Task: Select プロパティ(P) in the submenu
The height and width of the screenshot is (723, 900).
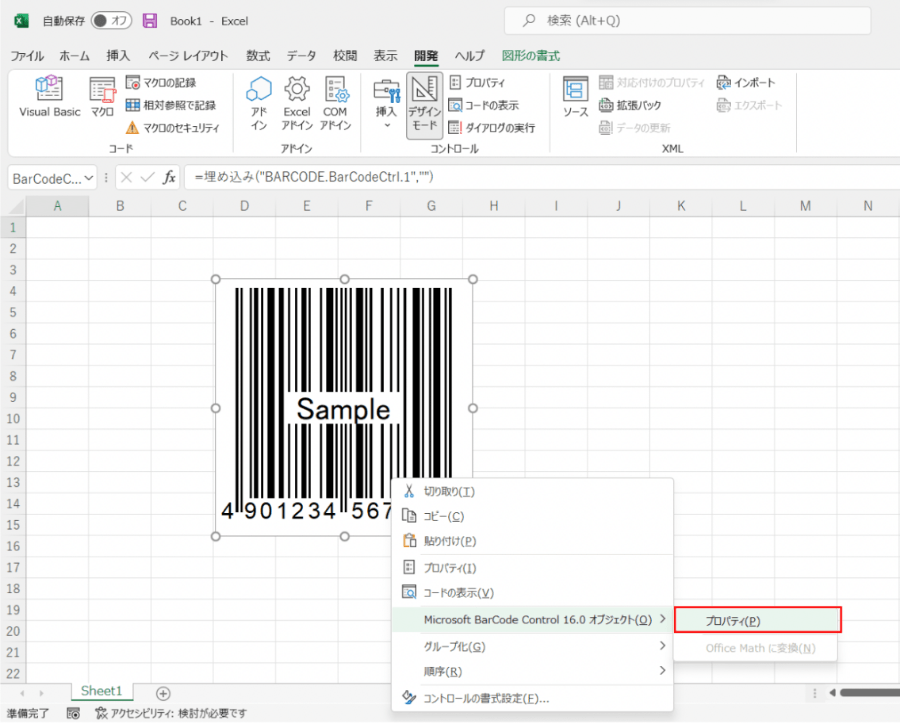Action: tap(758, 620)
